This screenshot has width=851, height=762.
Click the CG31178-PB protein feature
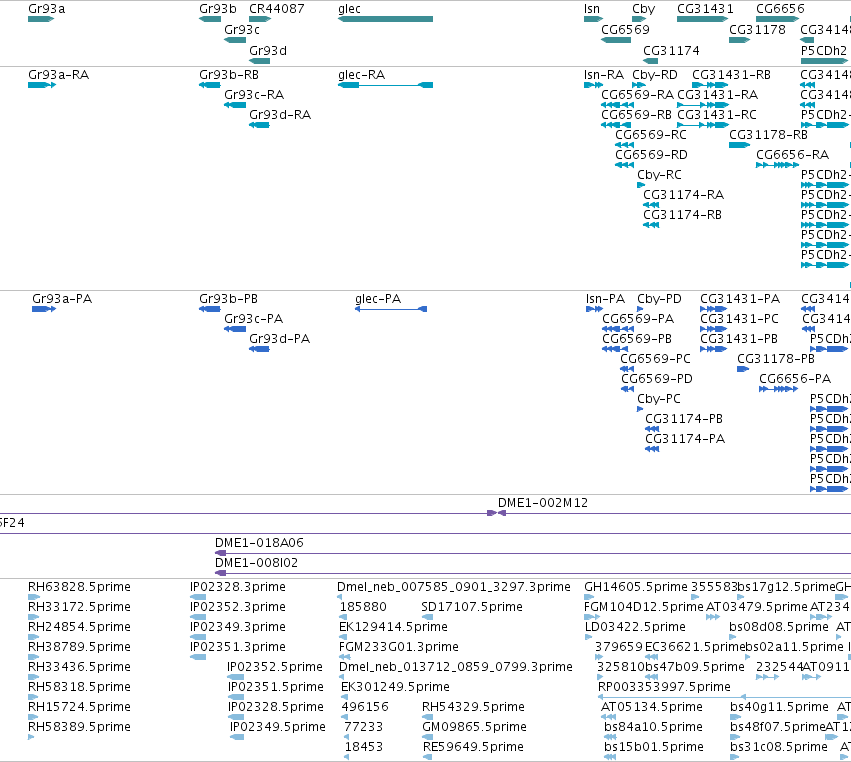click(x=776, y=359)
